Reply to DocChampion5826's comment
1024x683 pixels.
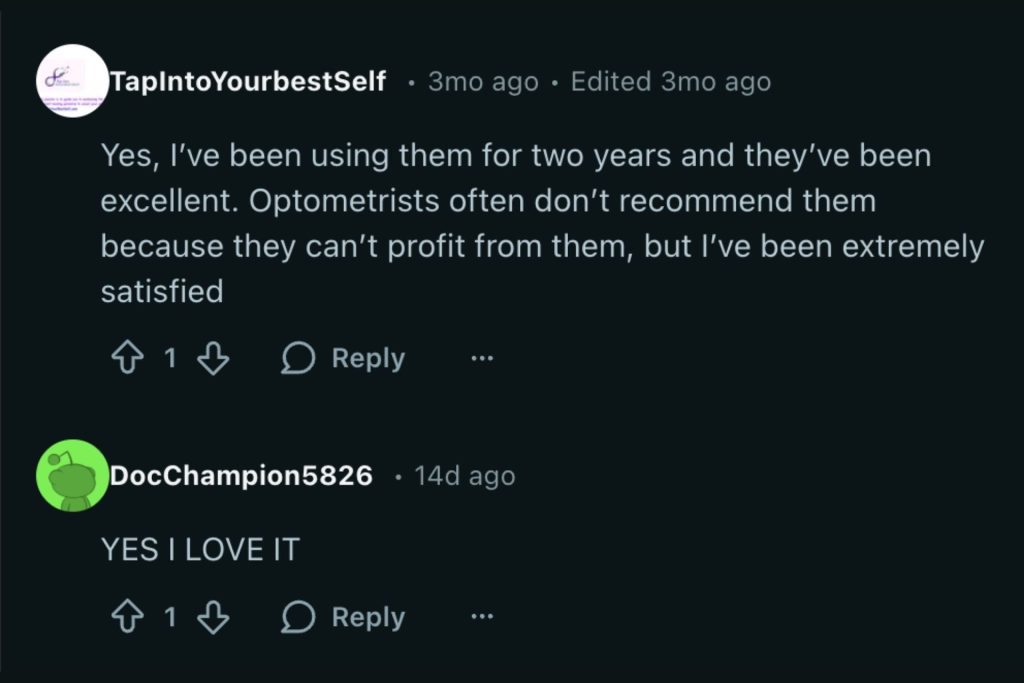(x=366, y=616)
